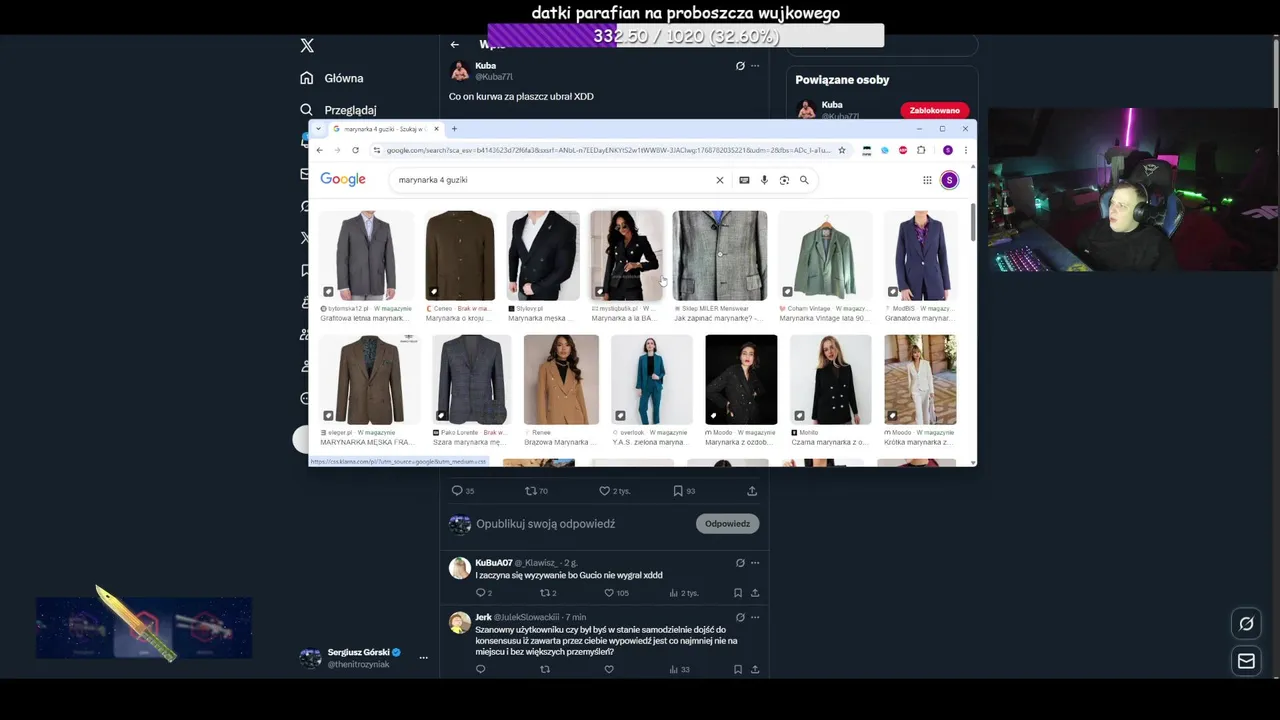Open the messages envelope floating button
Image resolution: width=1280 pixels, height=720 pixels.
[x=1246, y=661]
